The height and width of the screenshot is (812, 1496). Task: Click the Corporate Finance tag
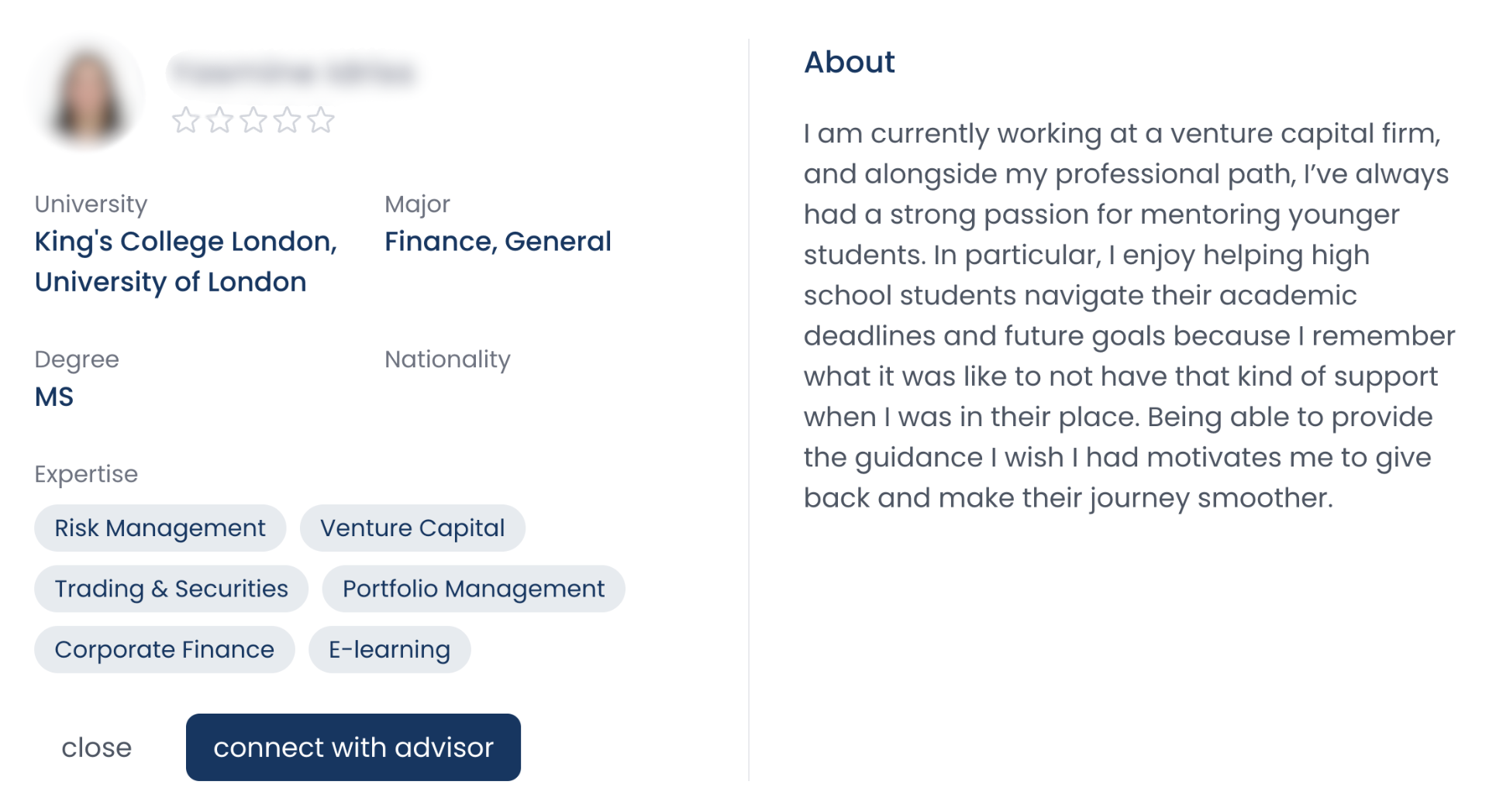[x=164, y=649]
